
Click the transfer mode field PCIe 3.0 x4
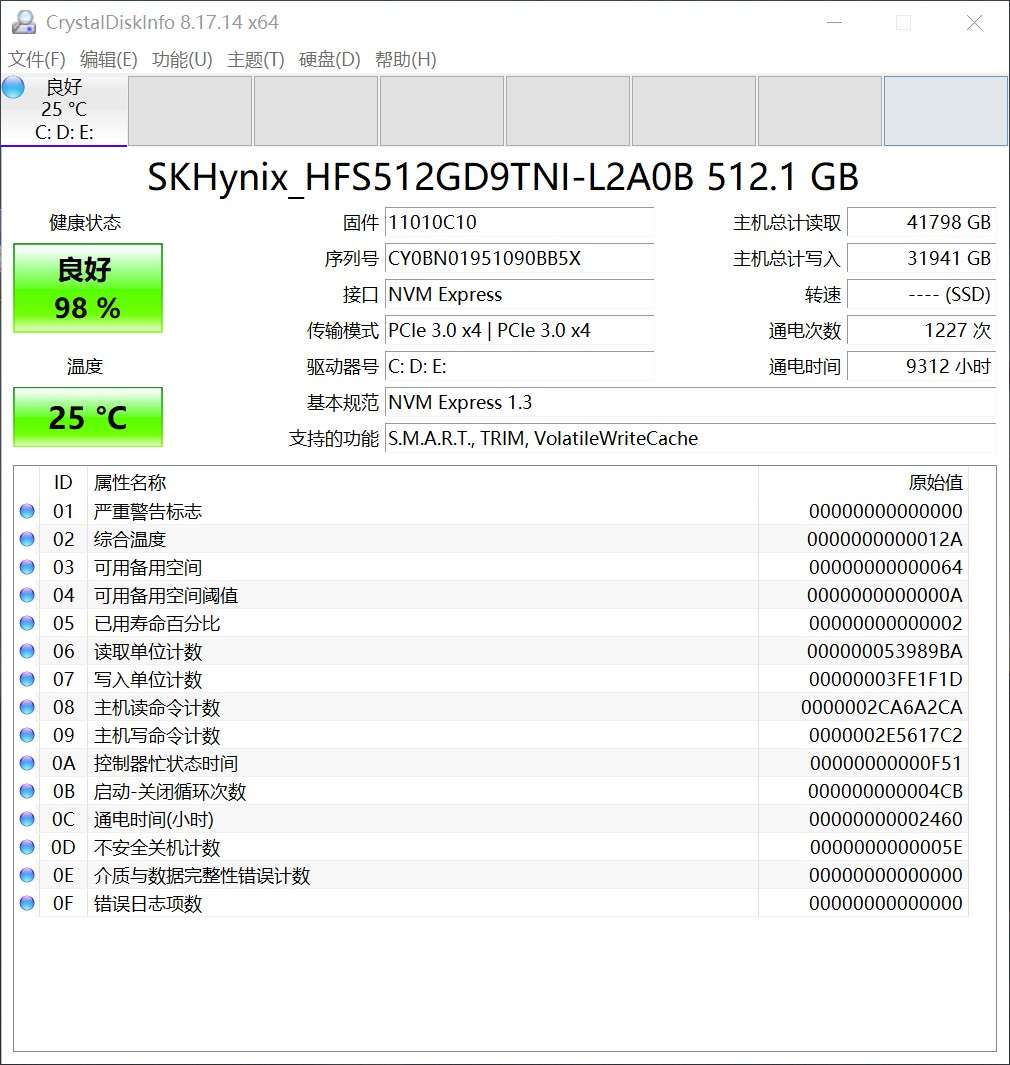pyautogui.click(x=520, y=331)
